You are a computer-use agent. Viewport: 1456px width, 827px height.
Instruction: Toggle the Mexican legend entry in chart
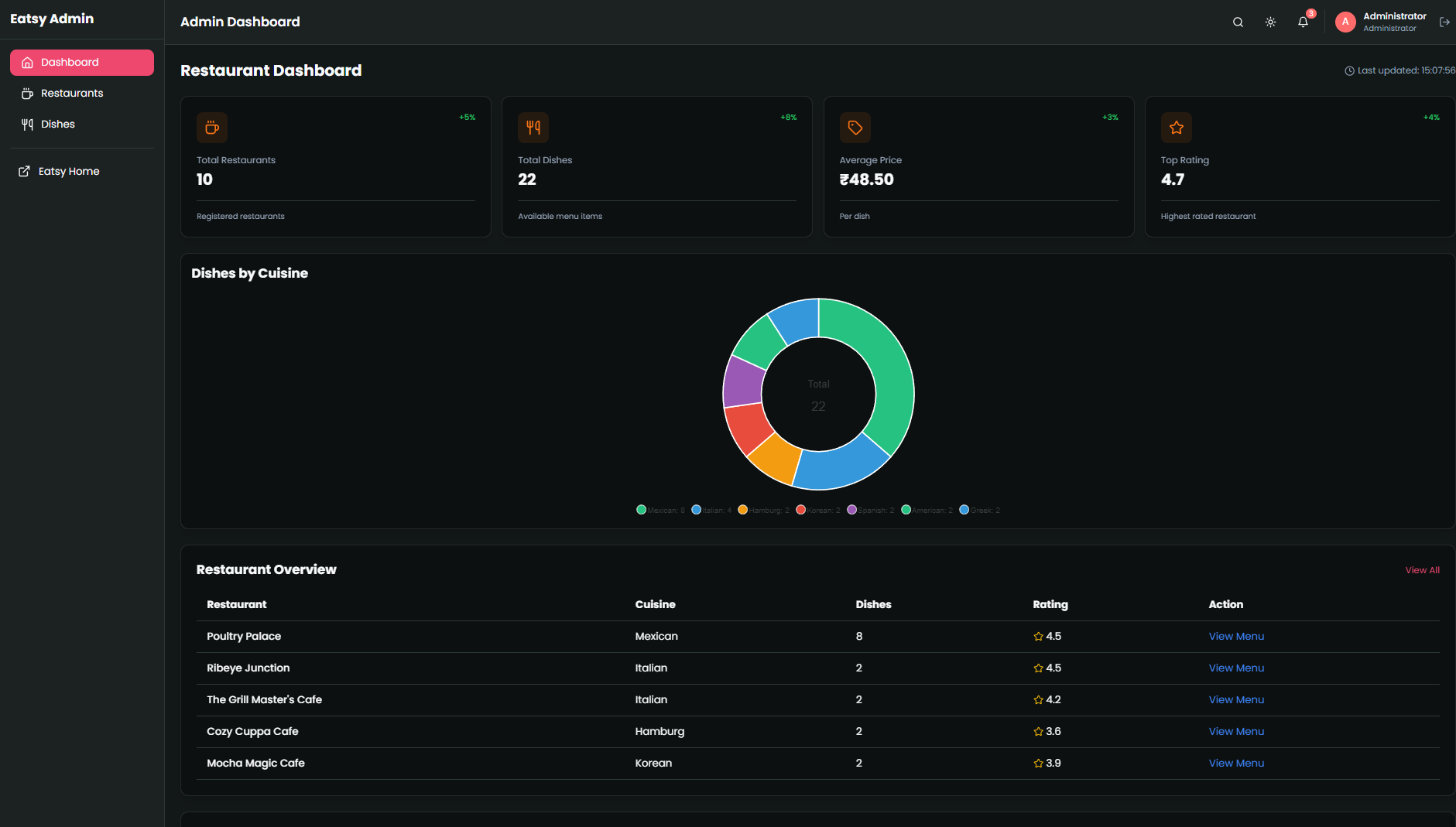tap(660, 511)
